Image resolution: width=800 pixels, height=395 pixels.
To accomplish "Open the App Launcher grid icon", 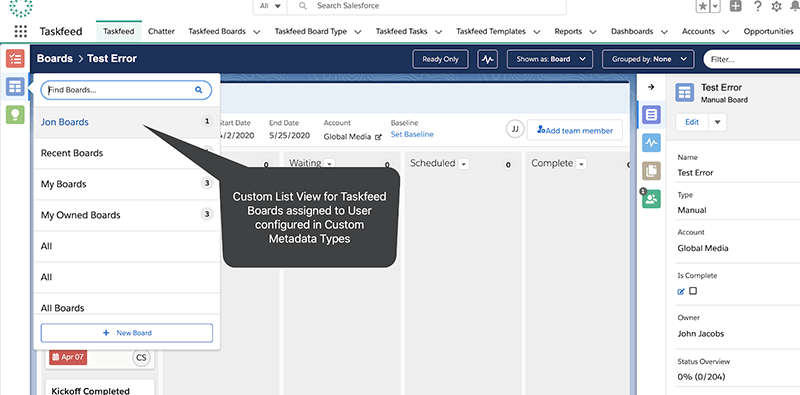I will click(20, 31).
